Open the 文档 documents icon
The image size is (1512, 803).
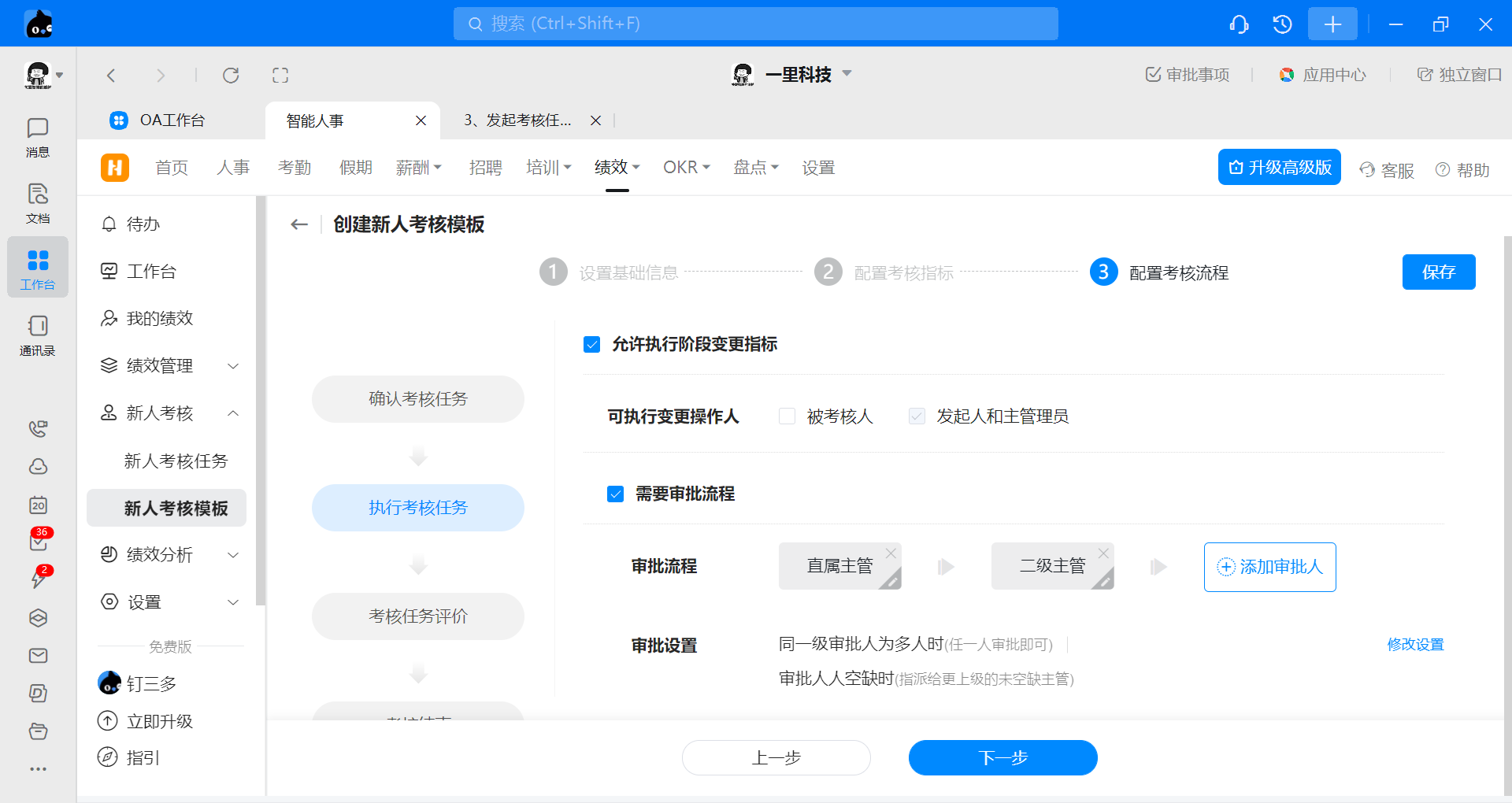tap(37, 203)
